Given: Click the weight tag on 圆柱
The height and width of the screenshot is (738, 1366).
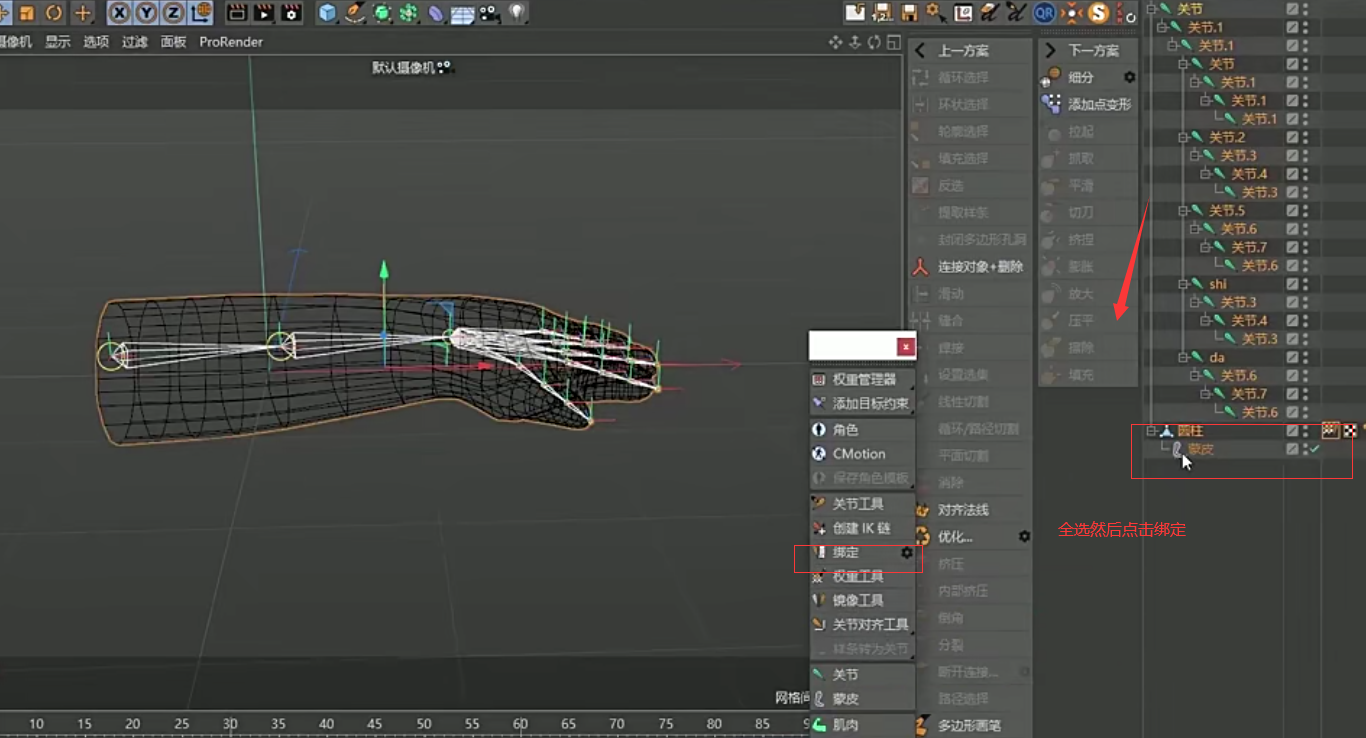Looking at the screenshot, I should (1330, 431).
